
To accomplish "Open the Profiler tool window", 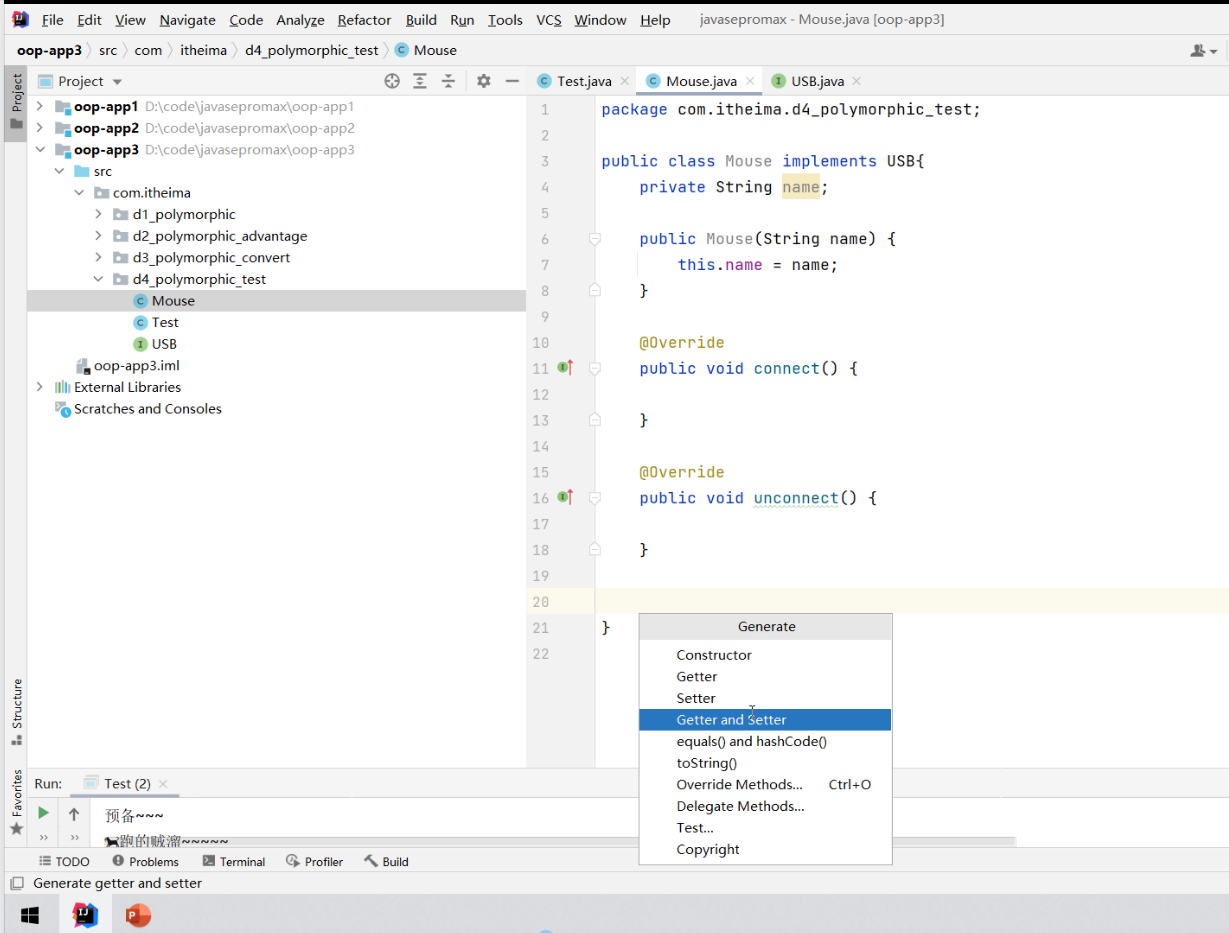I will (314, 861).
